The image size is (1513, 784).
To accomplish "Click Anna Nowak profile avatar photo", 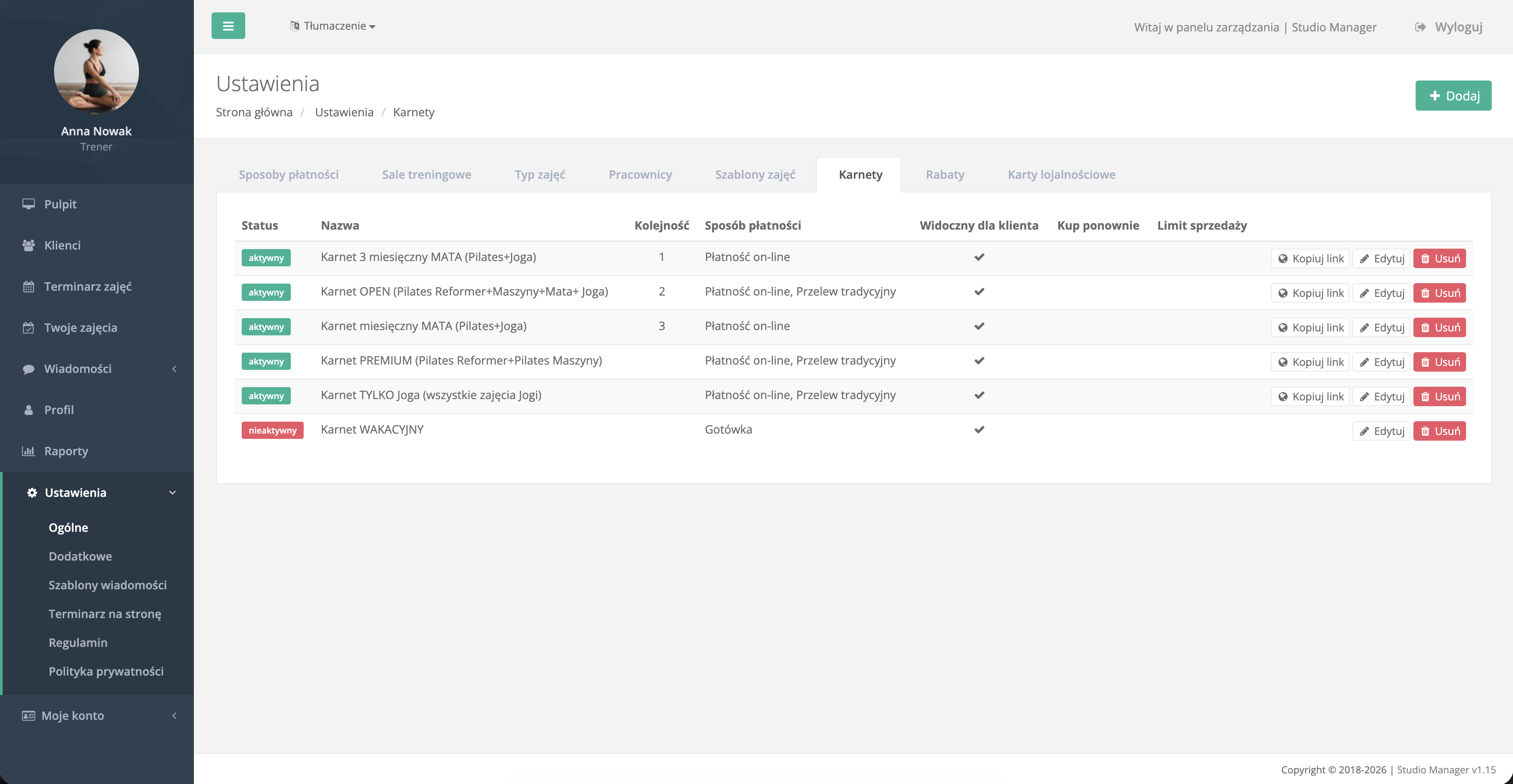I will 96,72.
